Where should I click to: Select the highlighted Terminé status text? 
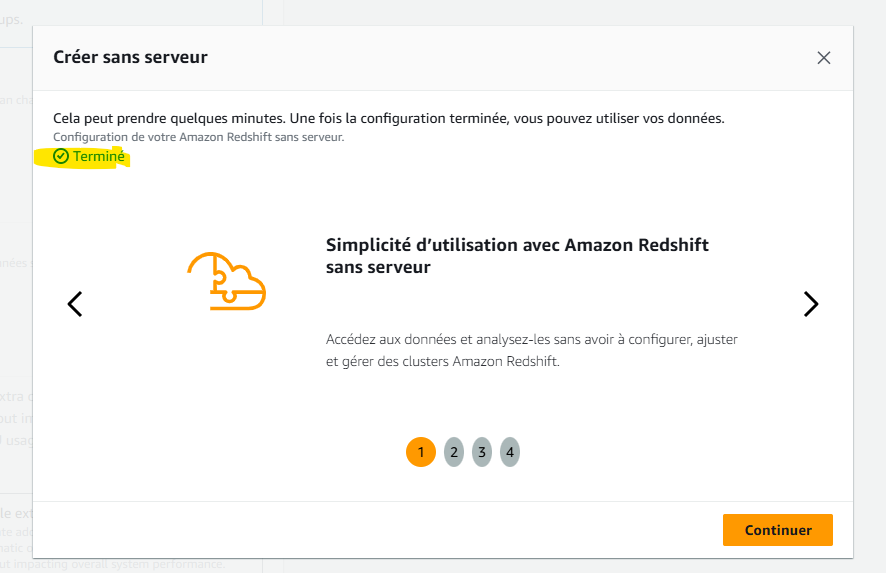tap(99, 157)
